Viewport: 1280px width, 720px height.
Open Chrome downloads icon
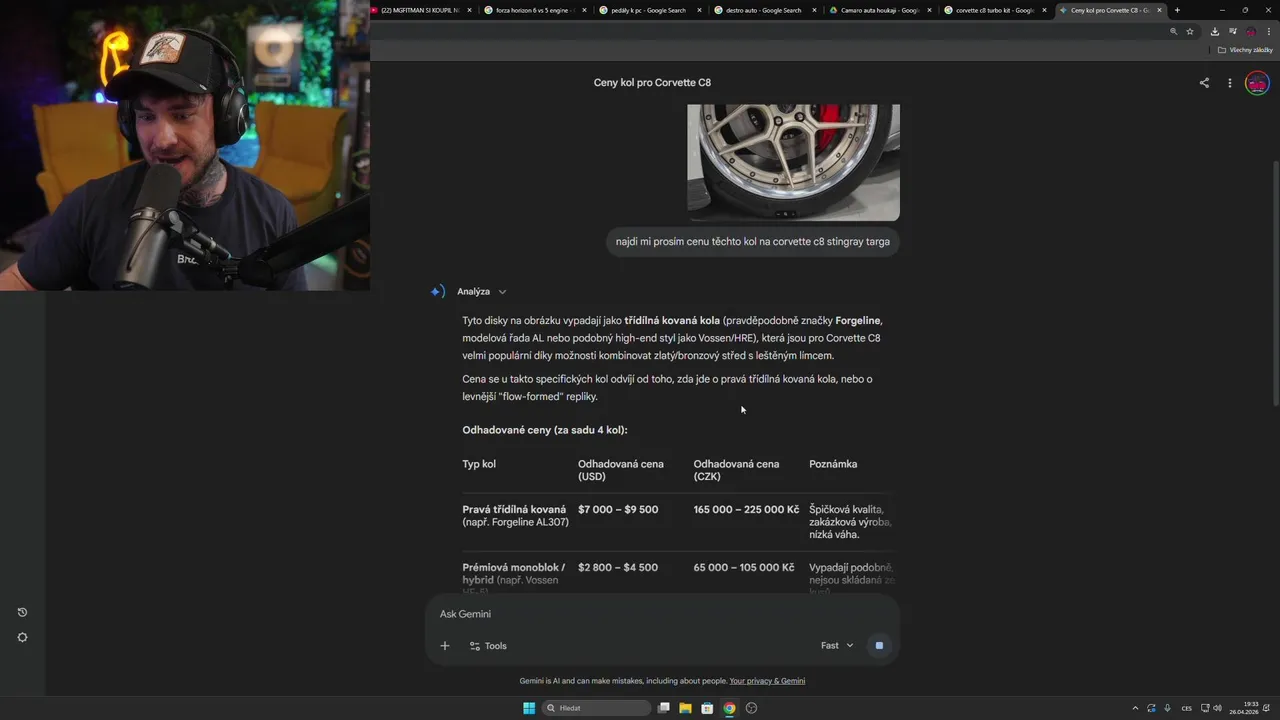[x=1214, y=31]
